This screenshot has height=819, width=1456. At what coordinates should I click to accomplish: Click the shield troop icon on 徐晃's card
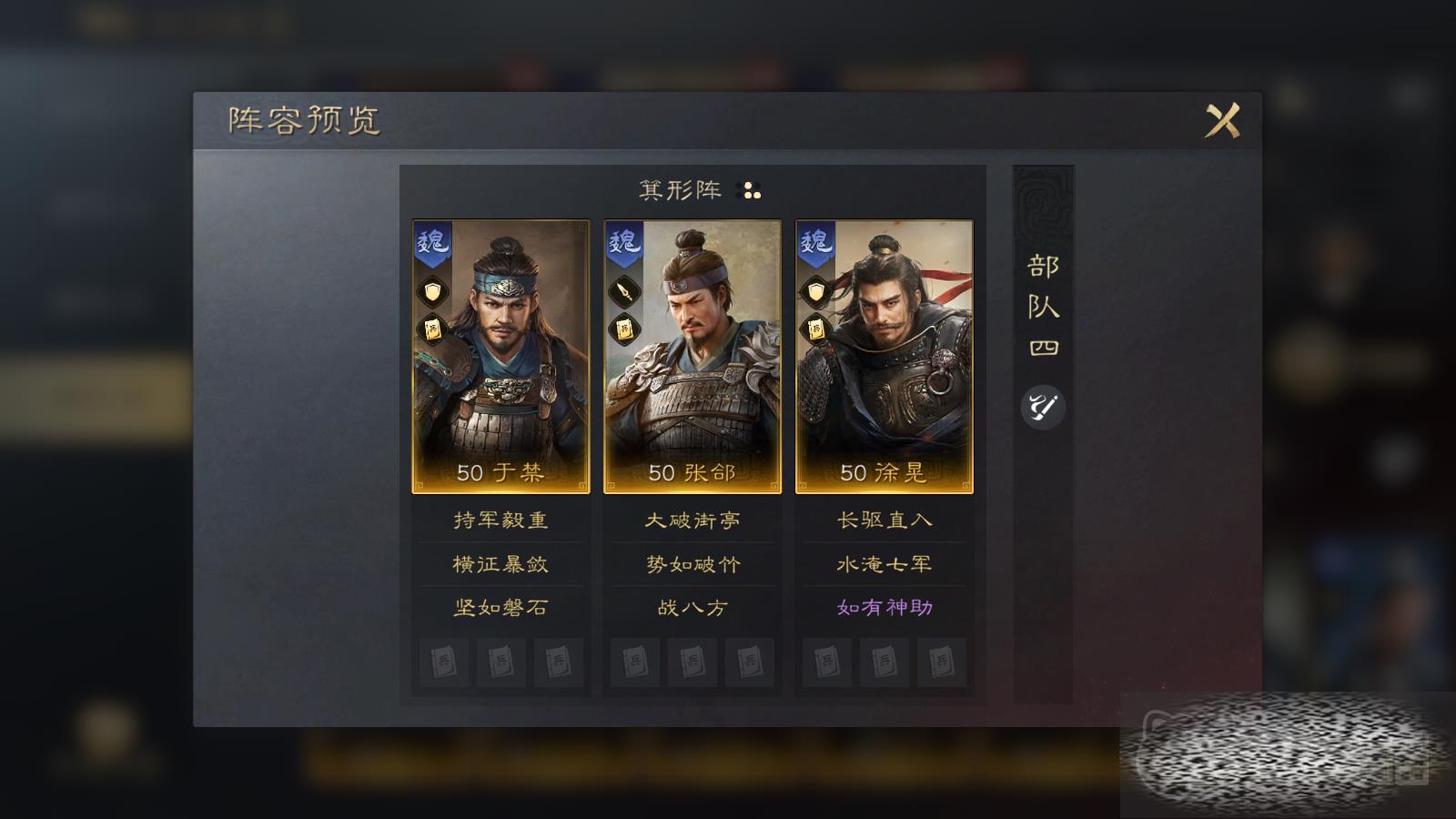(x=816, y=291)
